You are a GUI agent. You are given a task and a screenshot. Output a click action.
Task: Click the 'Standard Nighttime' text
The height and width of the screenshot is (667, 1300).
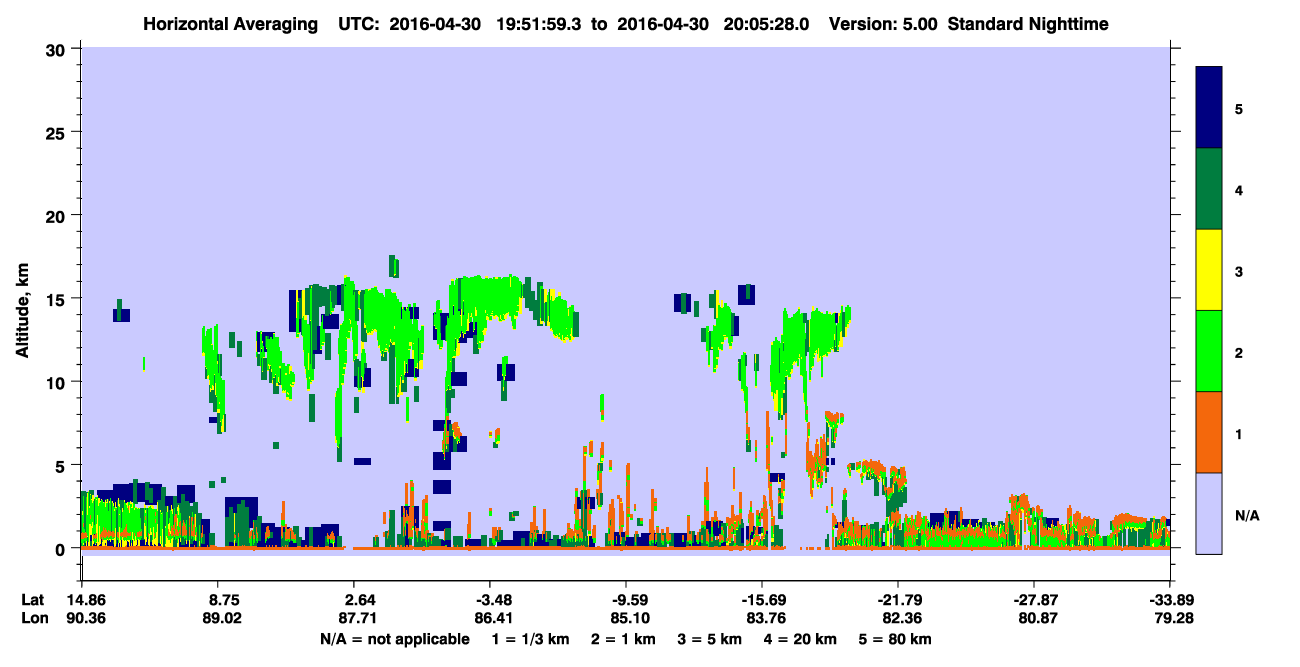tap(1028, 23)
